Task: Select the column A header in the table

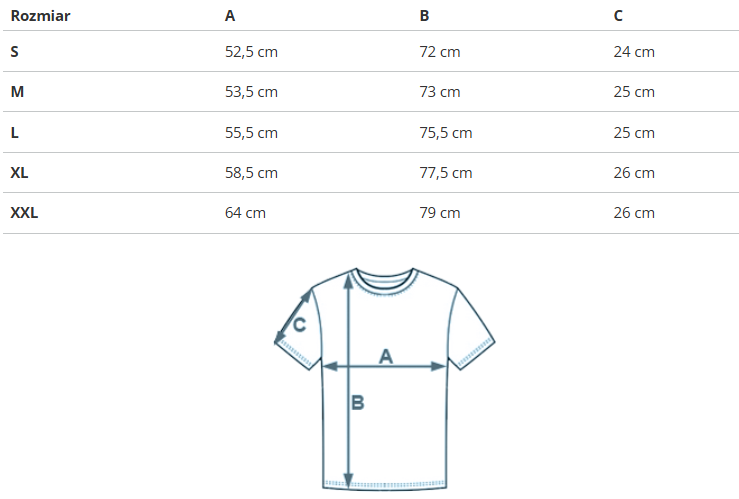Action: click(231, 16)
